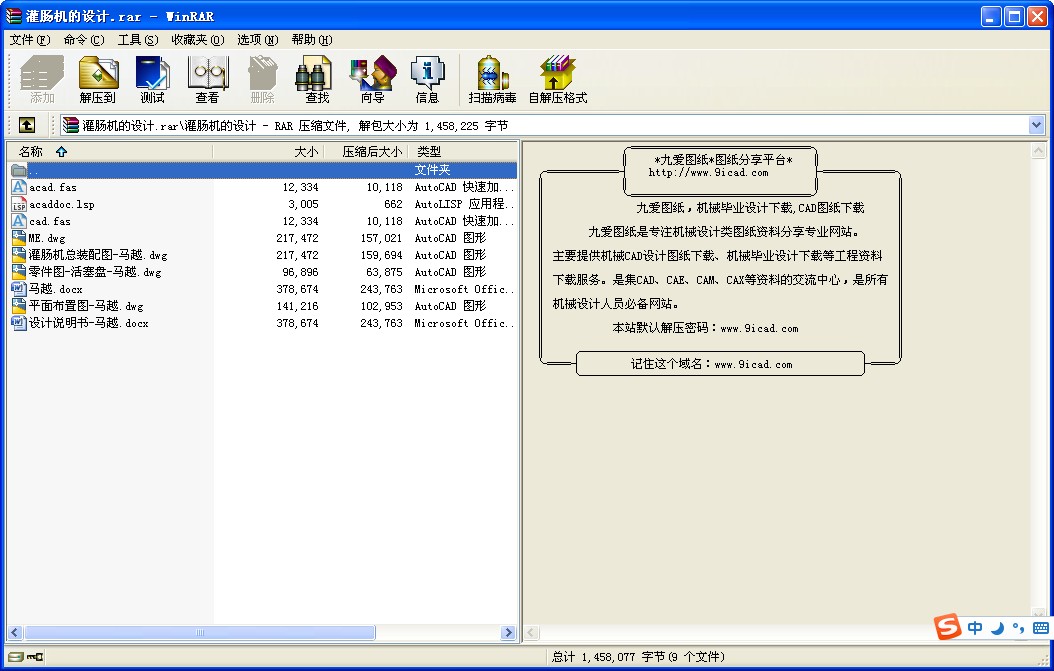Click the ME.dwg file icon
The height and width of the screenshot is (671, 1054).
click(x=19, y=238)
